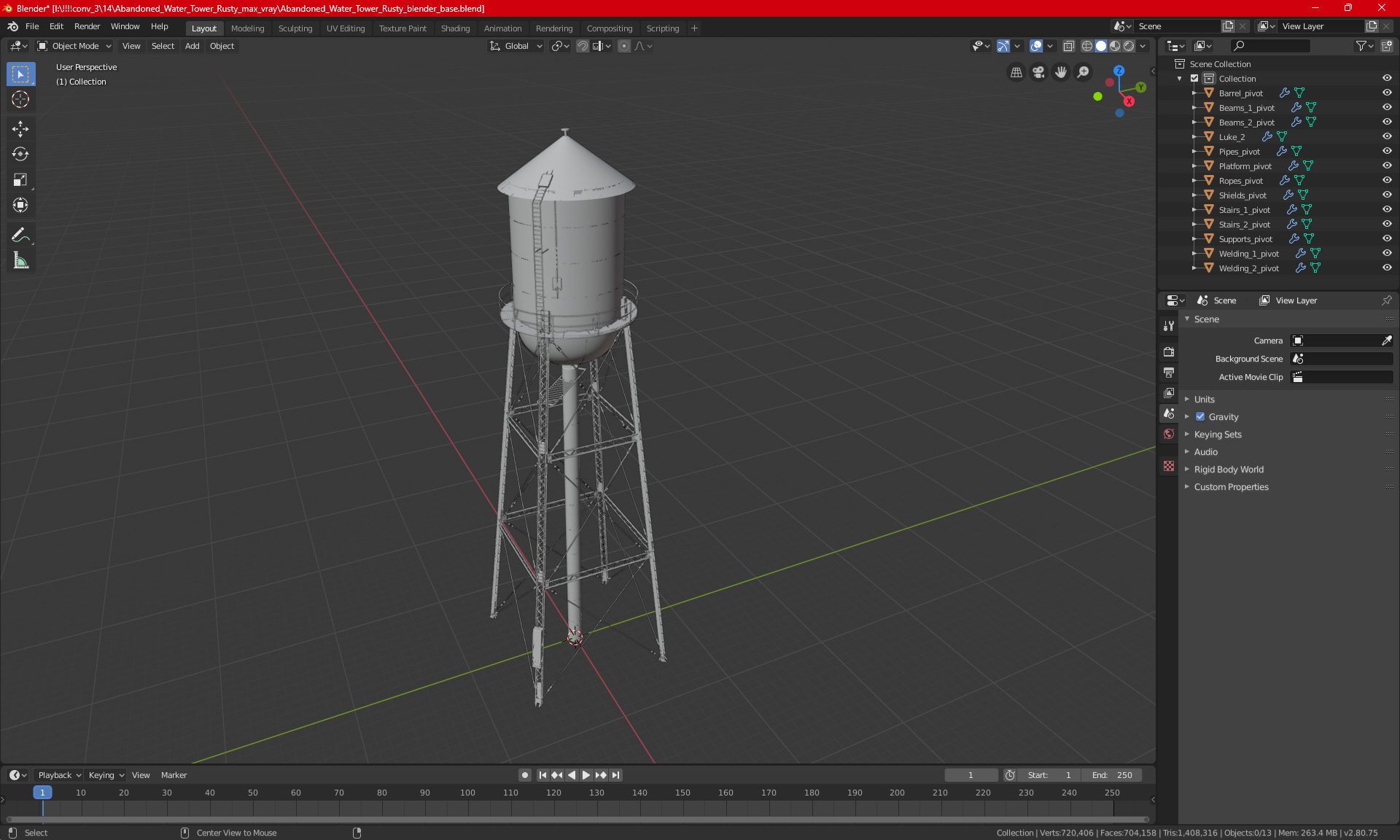Click the Marker button in timeline

174,775
